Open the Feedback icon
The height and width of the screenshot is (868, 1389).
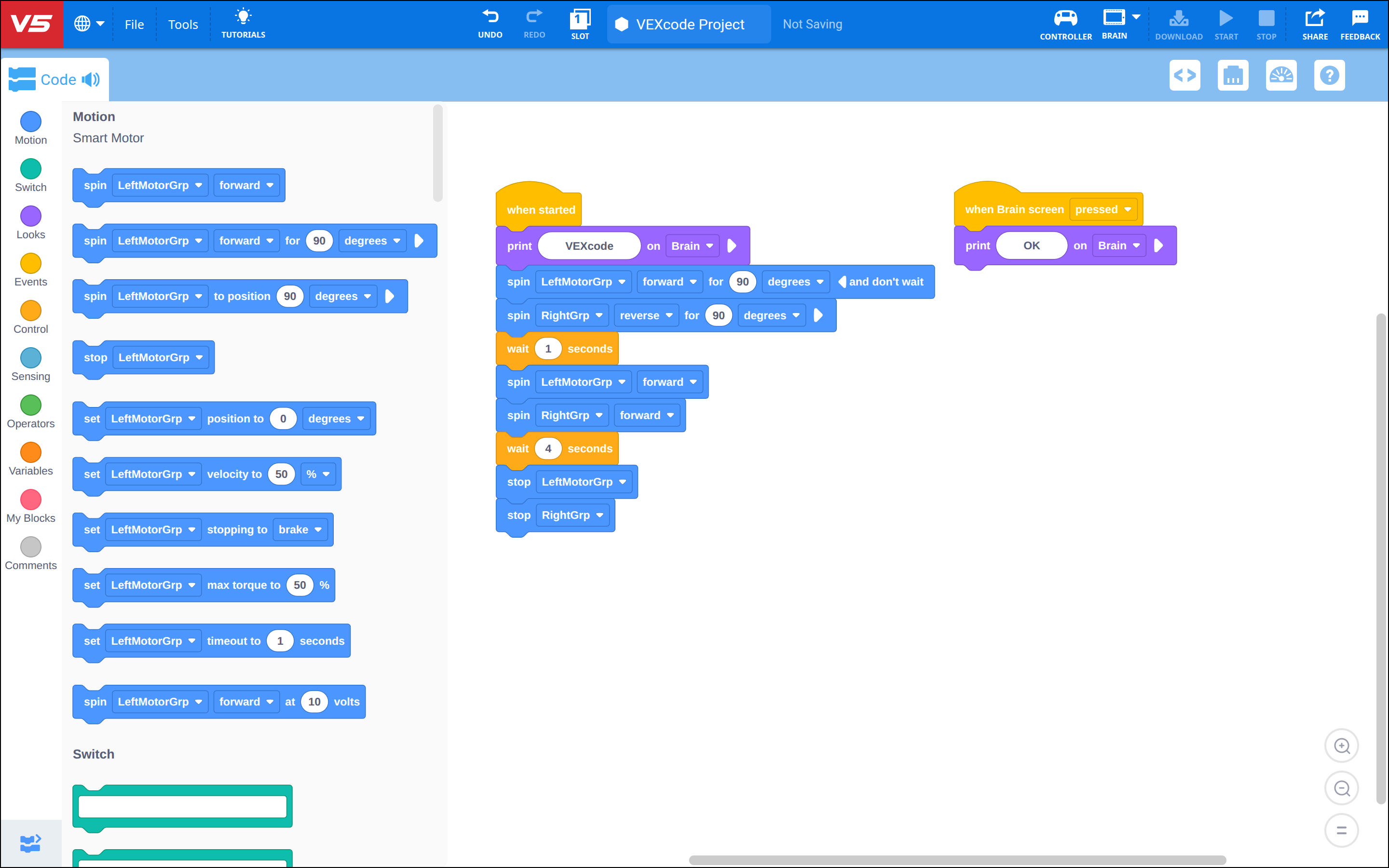1360,24
